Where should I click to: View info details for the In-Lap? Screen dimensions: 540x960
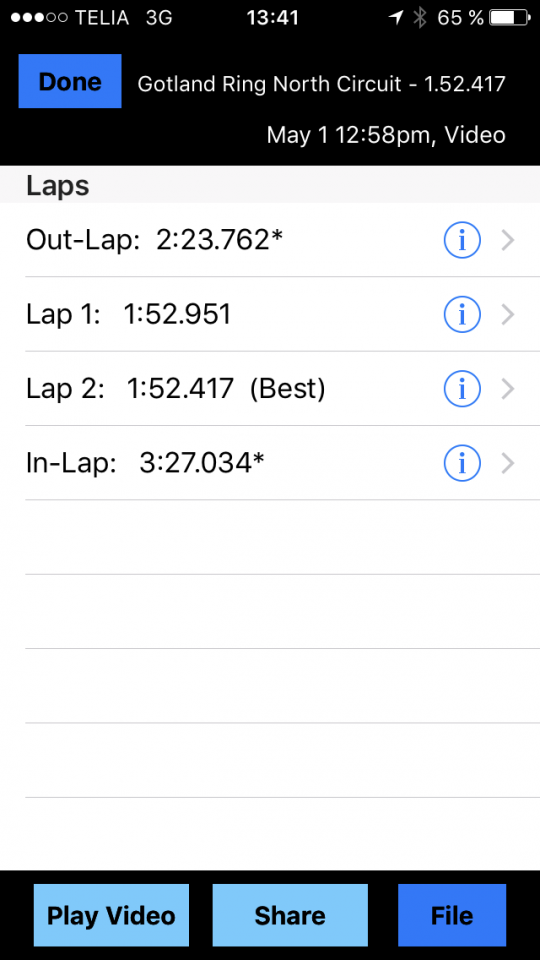point(462,463)
